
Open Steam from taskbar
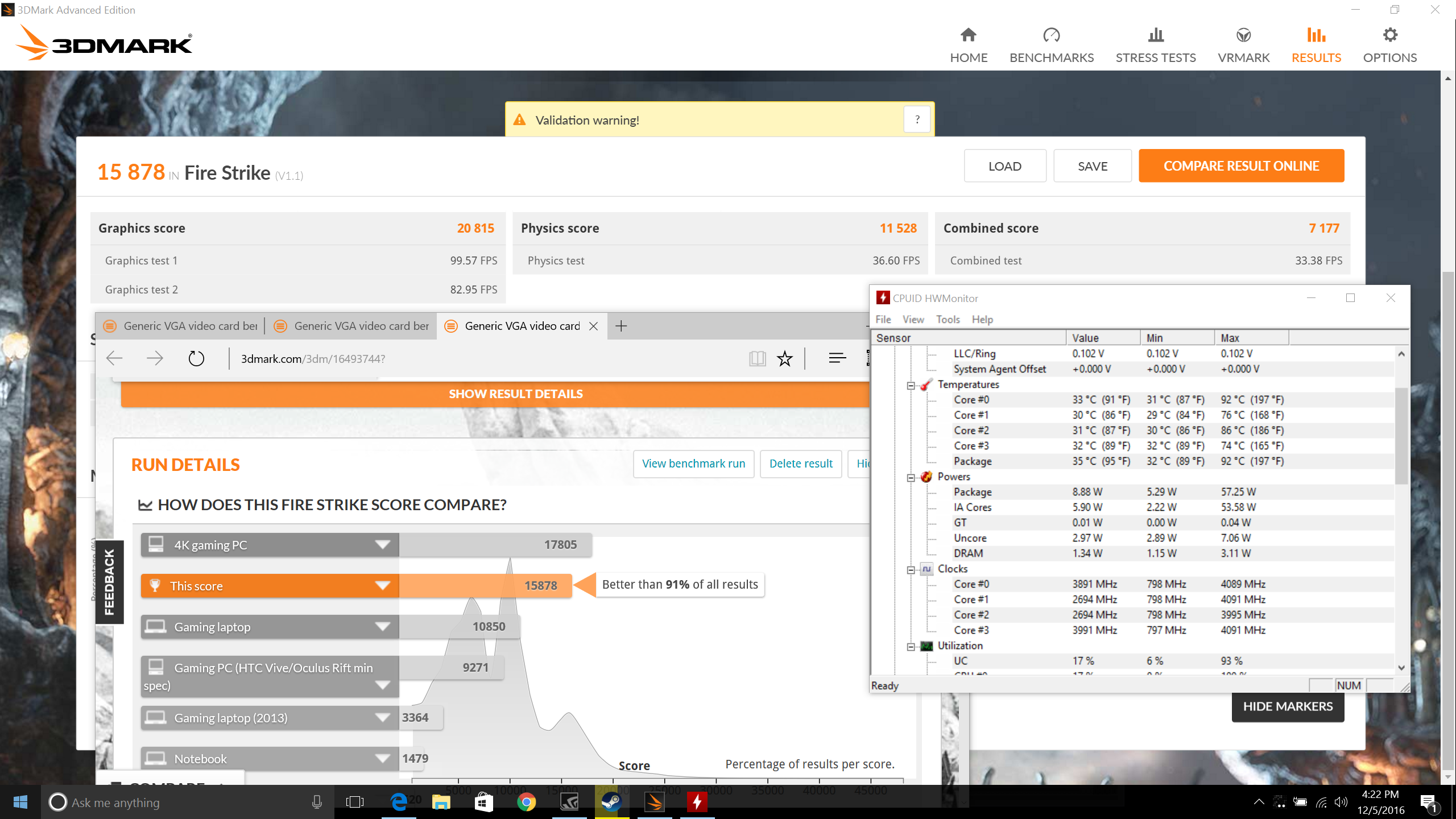click(x=611, y=802)
